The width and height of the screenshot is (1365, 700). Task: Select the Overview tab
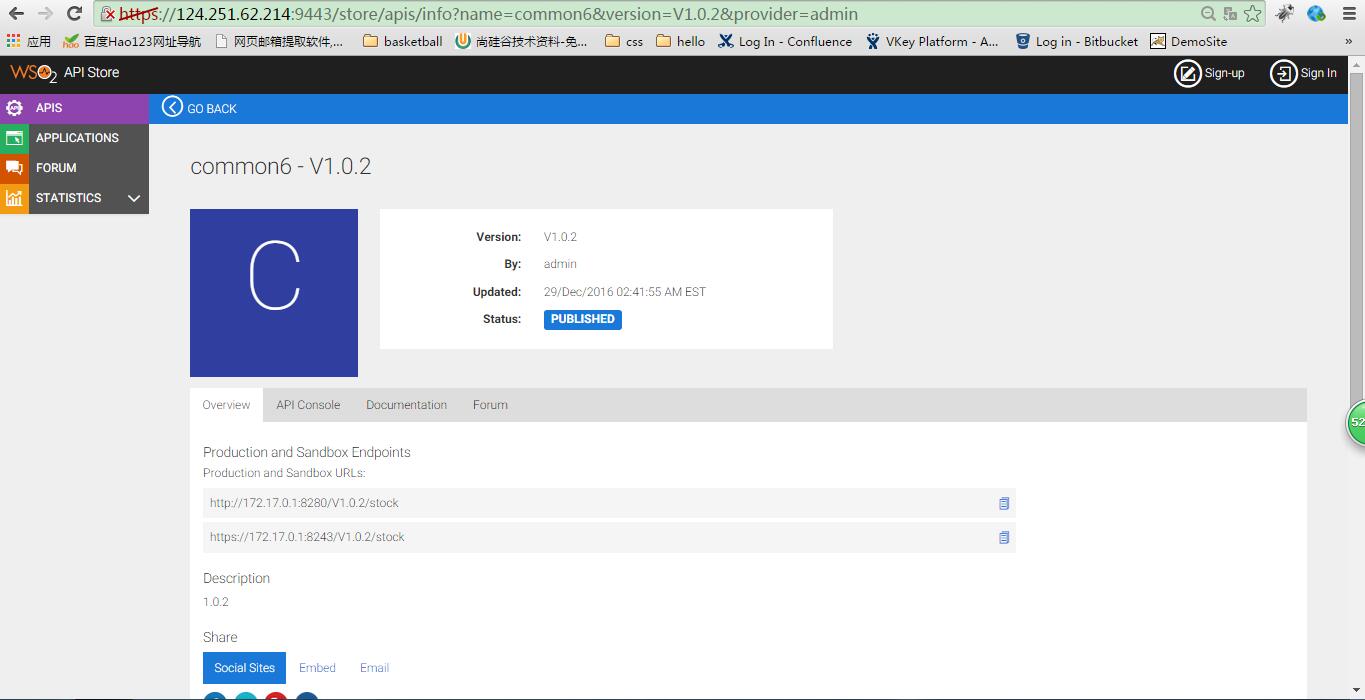pyautogui.click(x=226, y=405)
